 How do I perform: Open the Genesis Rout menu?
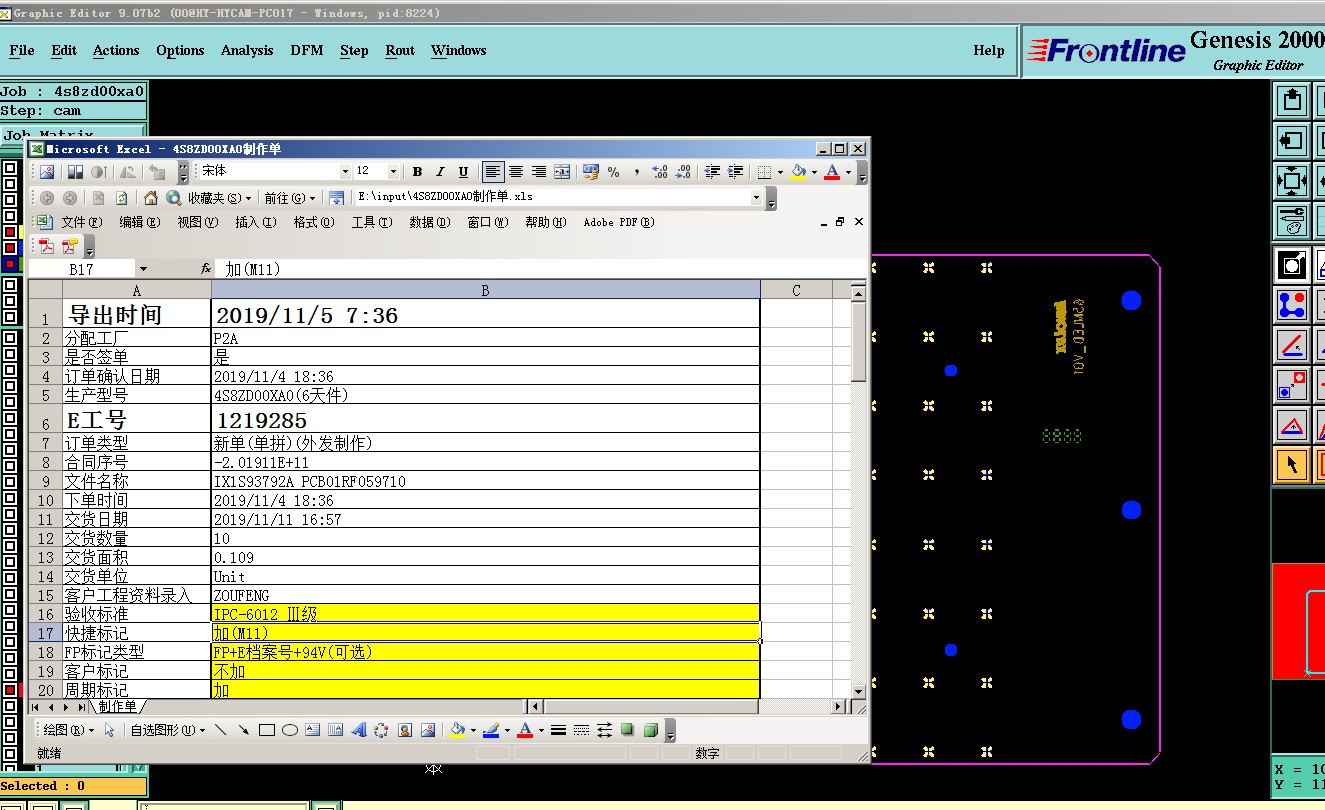pos(400,50)
